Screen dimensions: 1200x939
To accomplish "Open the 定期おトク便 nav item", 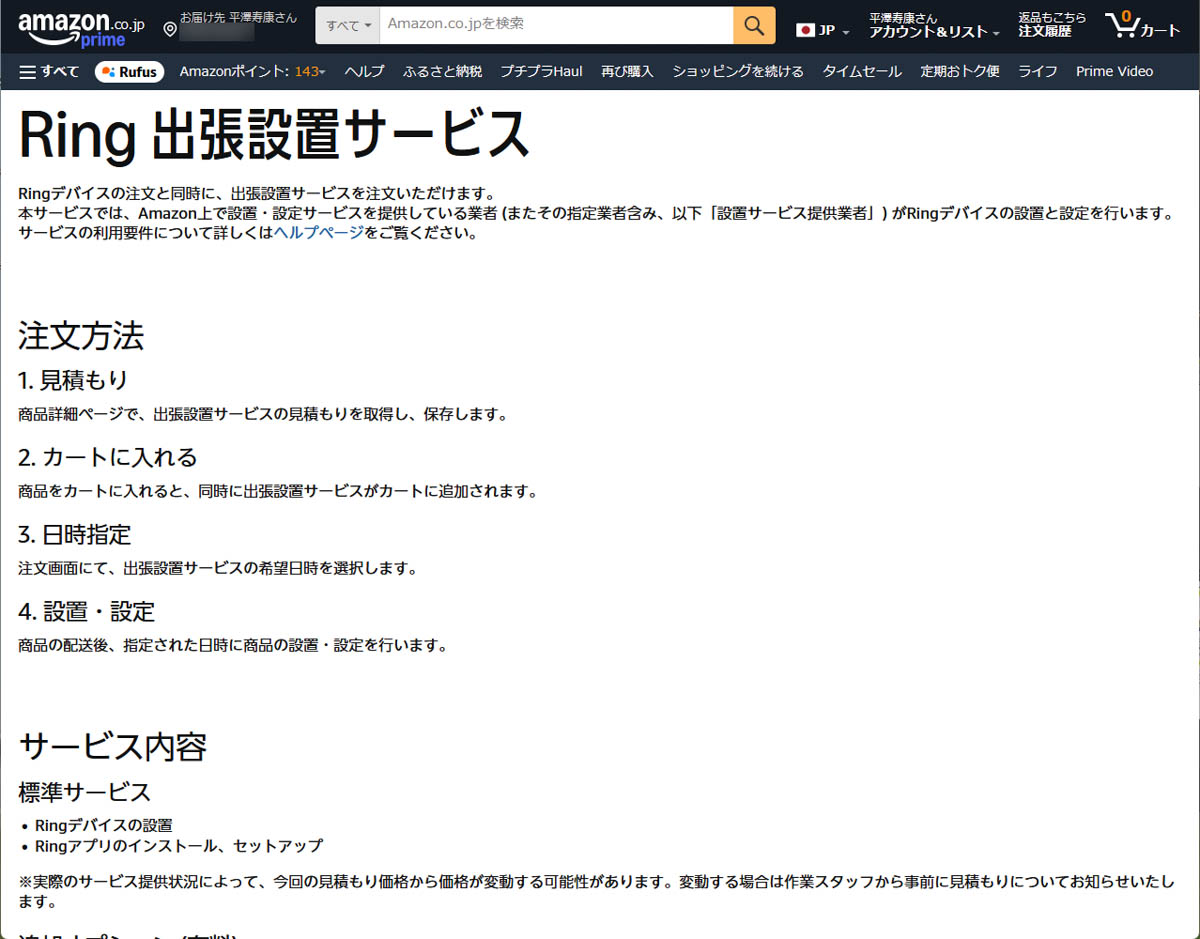I will (960, 72).
